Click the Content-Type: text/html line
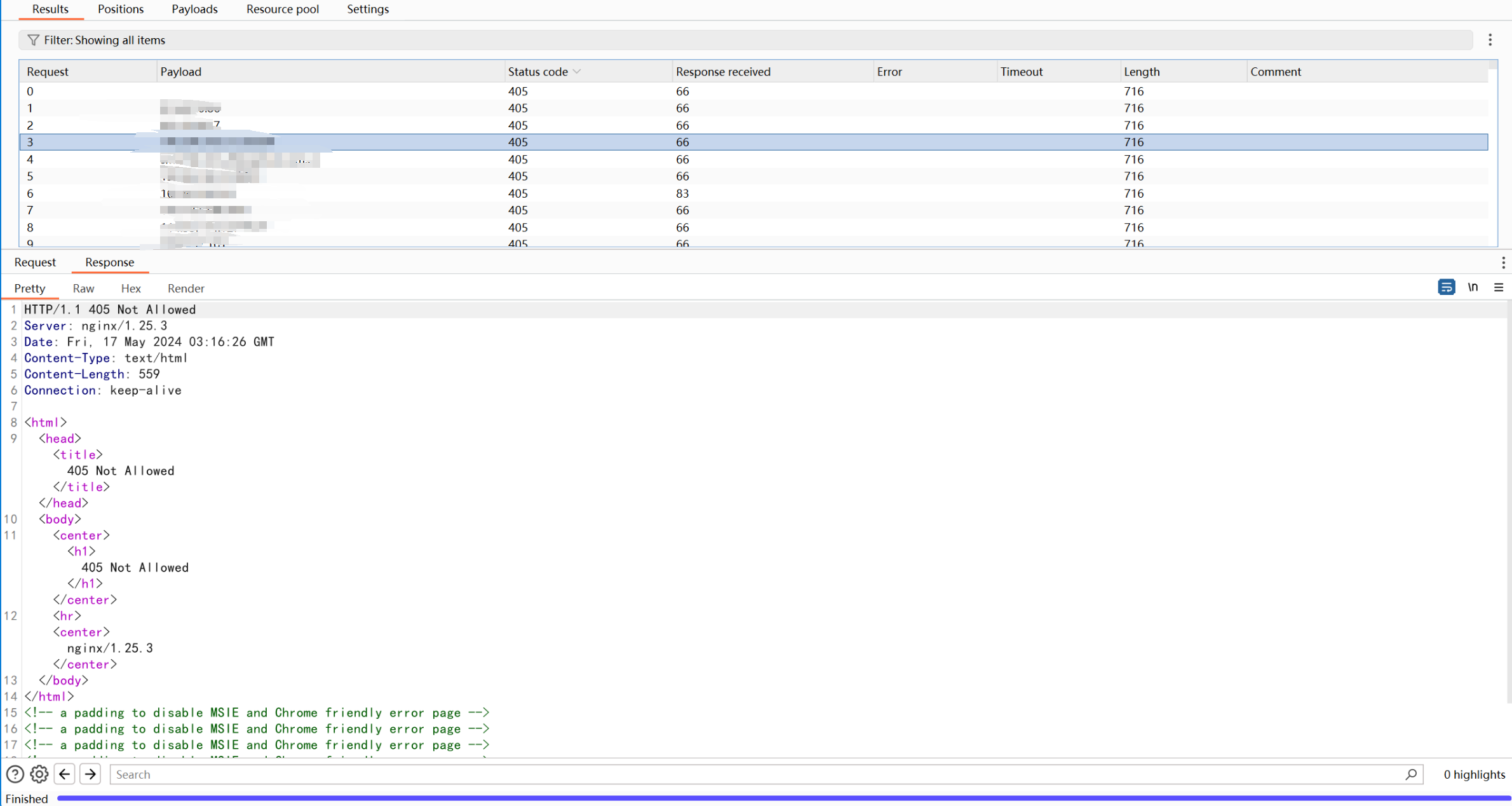Image resolution: width=1512 pixels, height=806 pixels. (106, 358)
